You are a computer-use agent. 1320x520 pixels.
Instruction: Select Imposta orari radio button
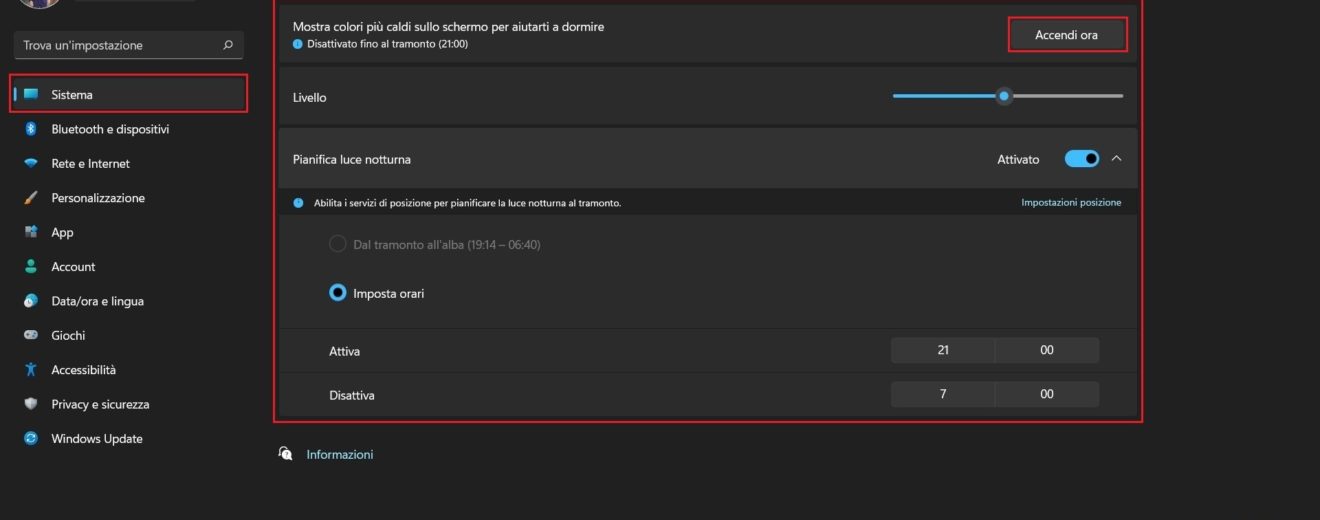(x=338, y=293)
